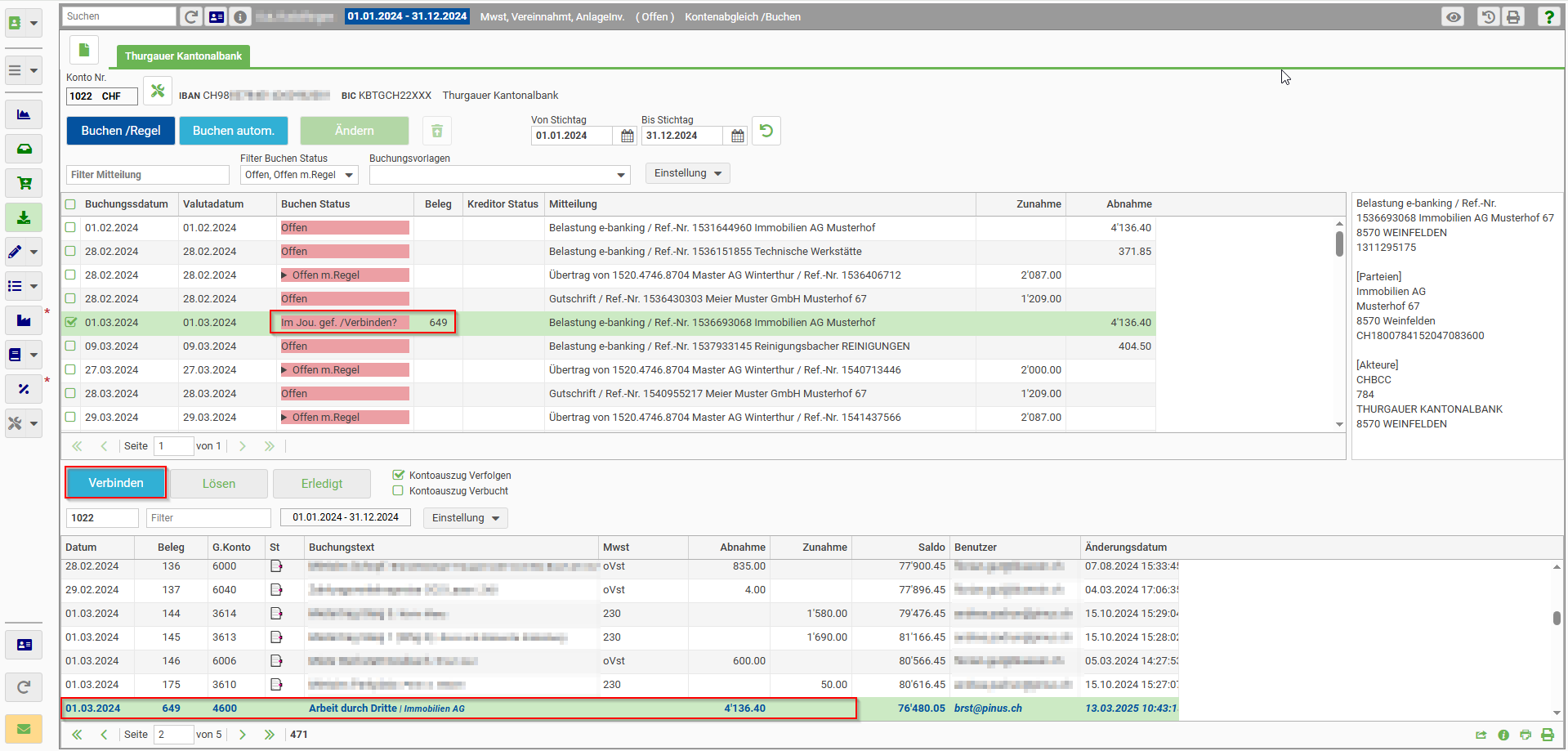Click the Verbinden button
This screenshot has width=1568, height=751.
(x=116, y=483)
